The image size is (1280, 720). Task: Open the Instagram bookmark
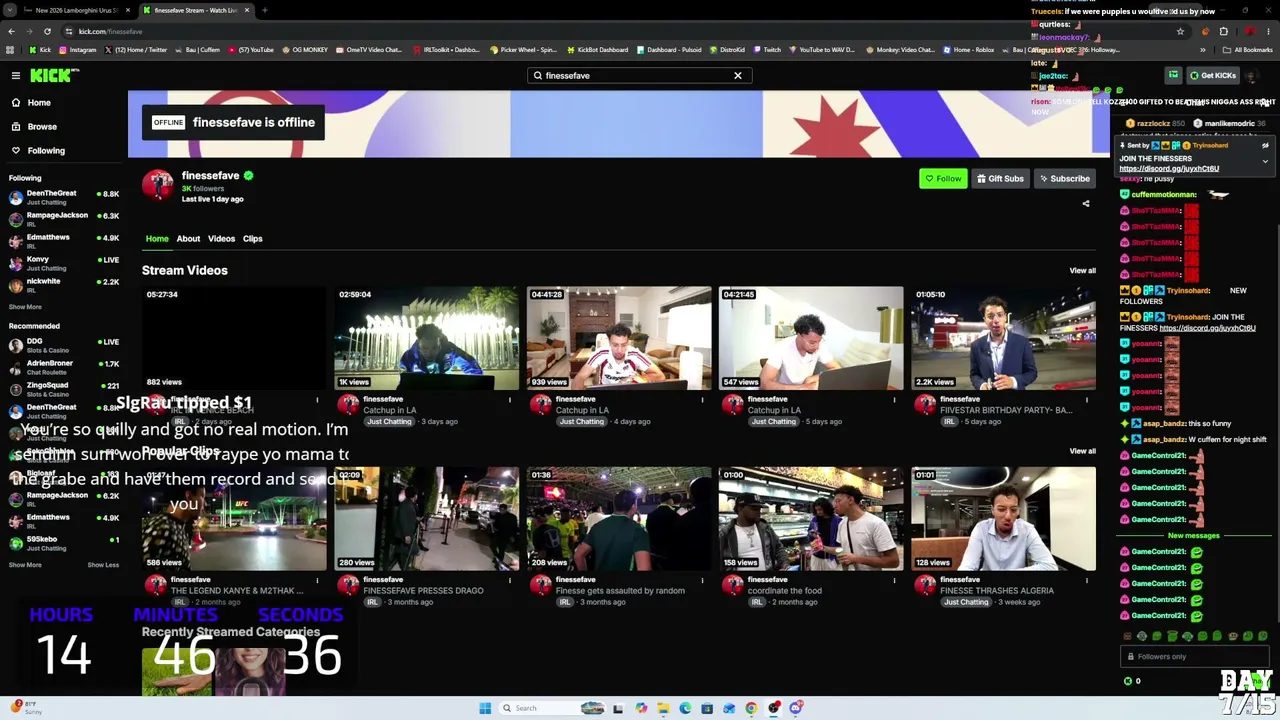point(77,50)
